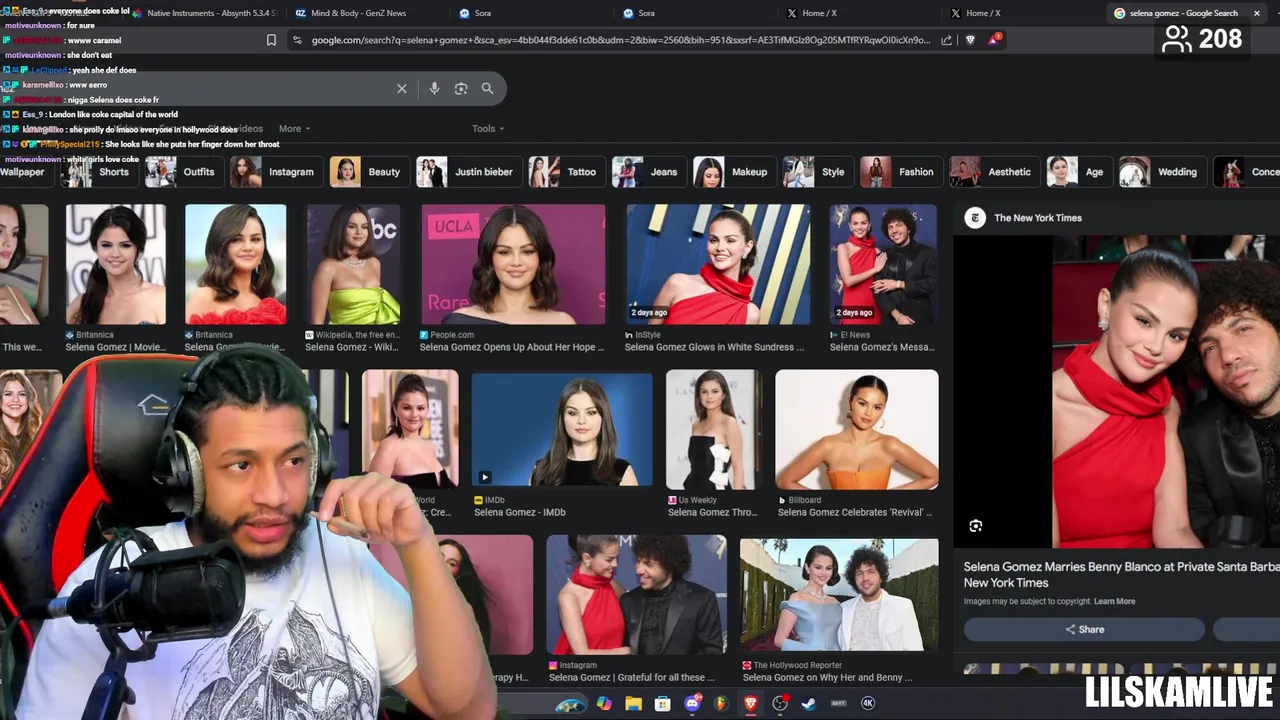Filter images by Aesthetic chip

[993, 172]
